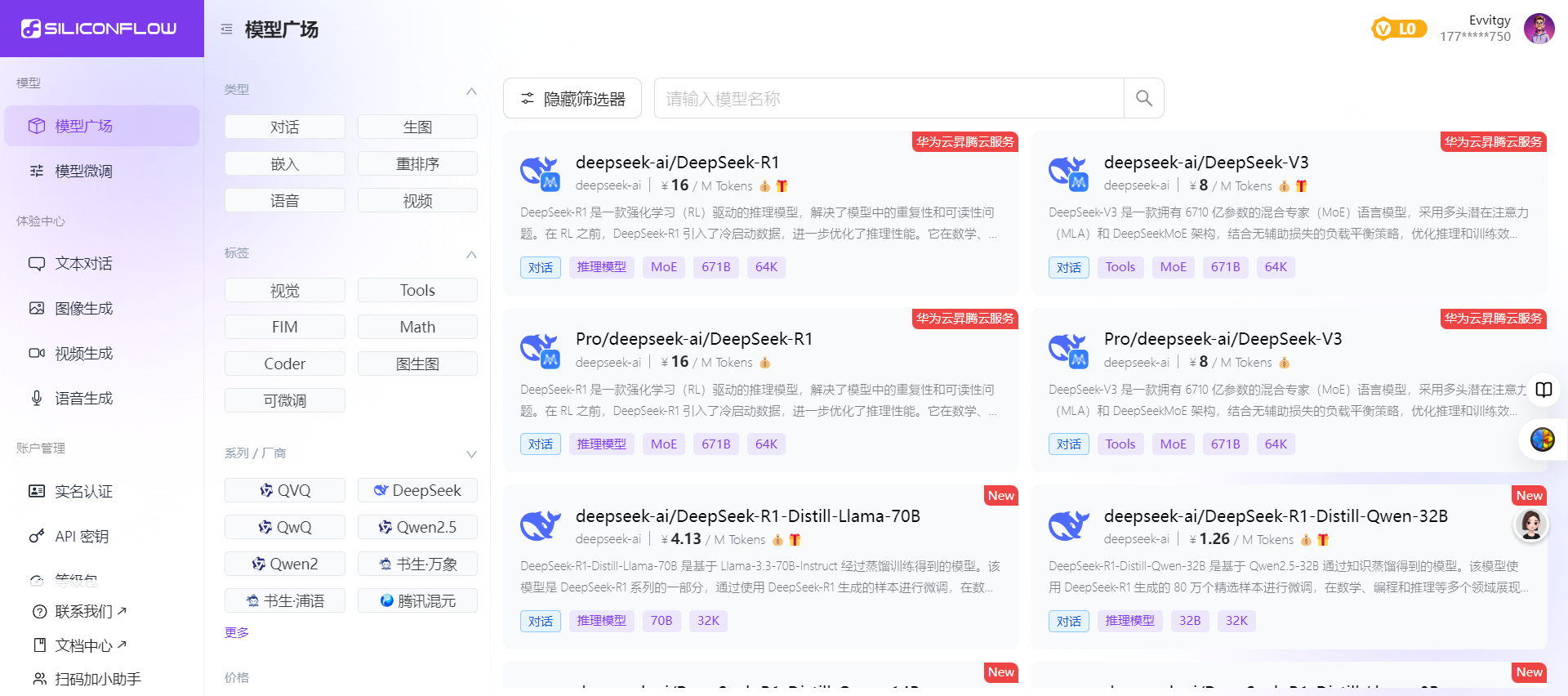Collapse the sidebar using menu icon
Image resolution: width=1568 pixels, height=696 pixels.
point(226,29)
